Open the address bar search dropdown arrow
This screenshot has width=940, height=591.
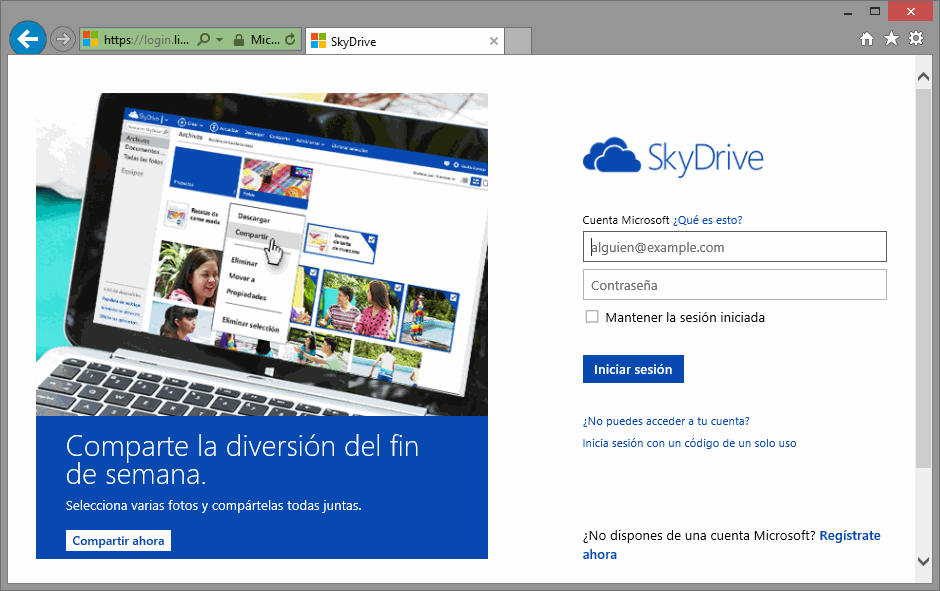coord(218,40)
